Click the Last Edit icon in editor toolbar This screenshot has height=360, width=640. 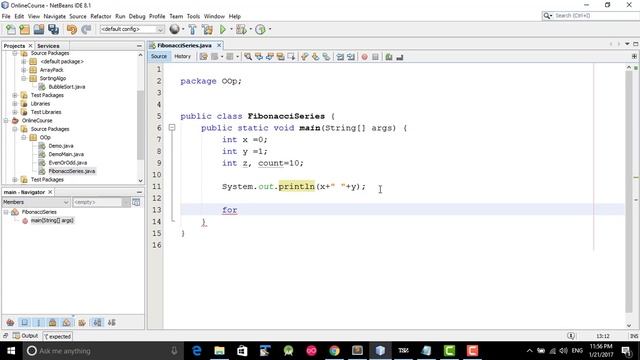pyautogui.click(x=203, y=57)
